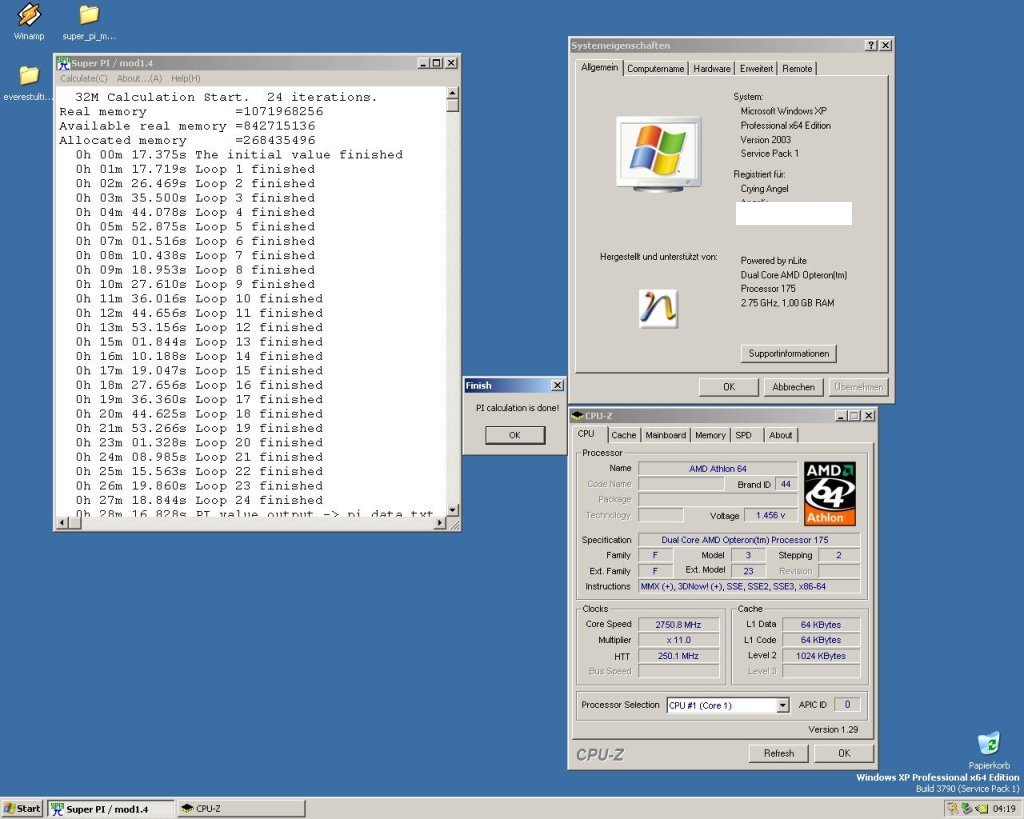The height and width of the screenshot is (819, 1024).
Task: Click the first system tray icon
Action: point(953,809)
